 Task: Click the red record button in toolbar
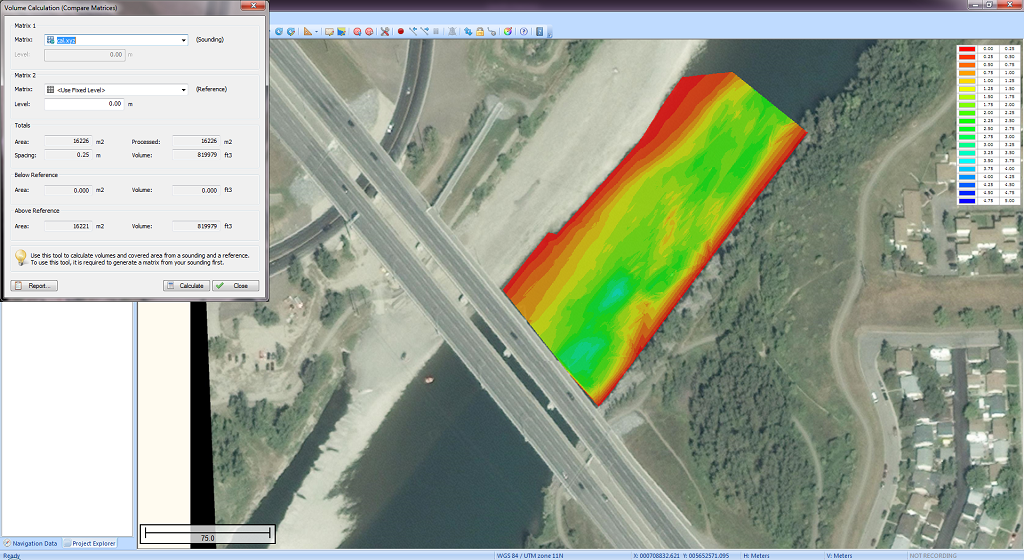coord(401,31)
